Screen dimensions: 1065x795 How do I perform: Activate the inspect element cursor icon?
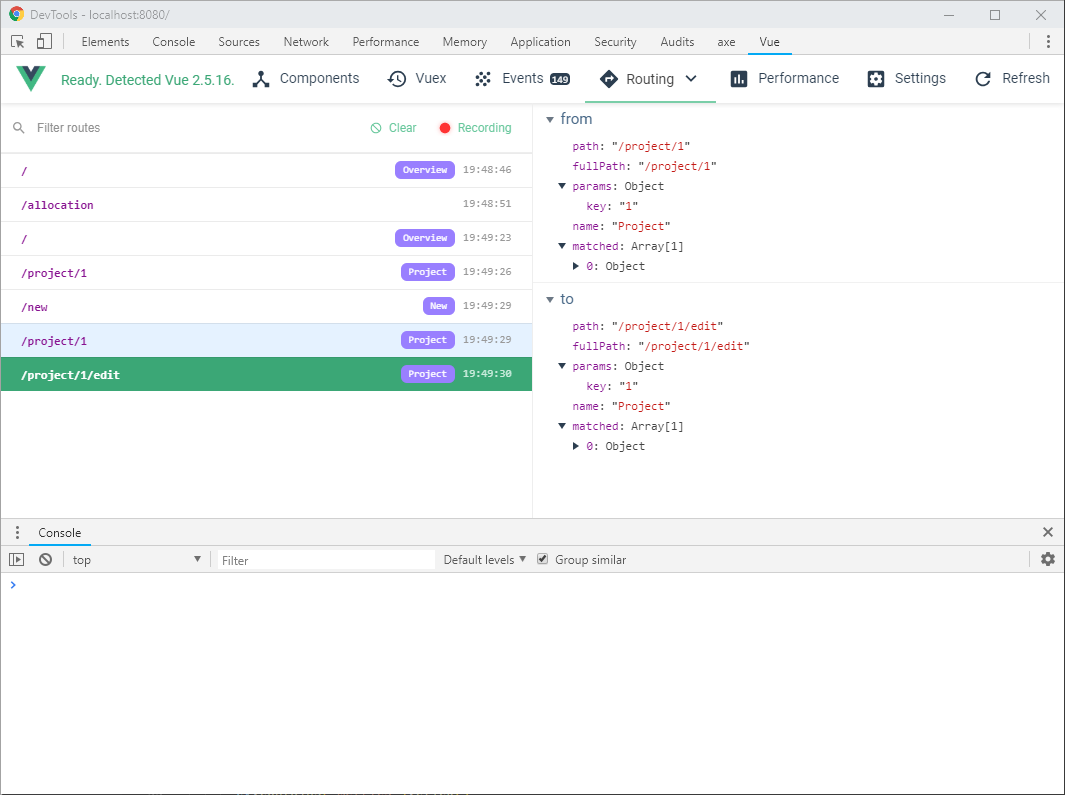pyautogui.click(x=16, y=41)
